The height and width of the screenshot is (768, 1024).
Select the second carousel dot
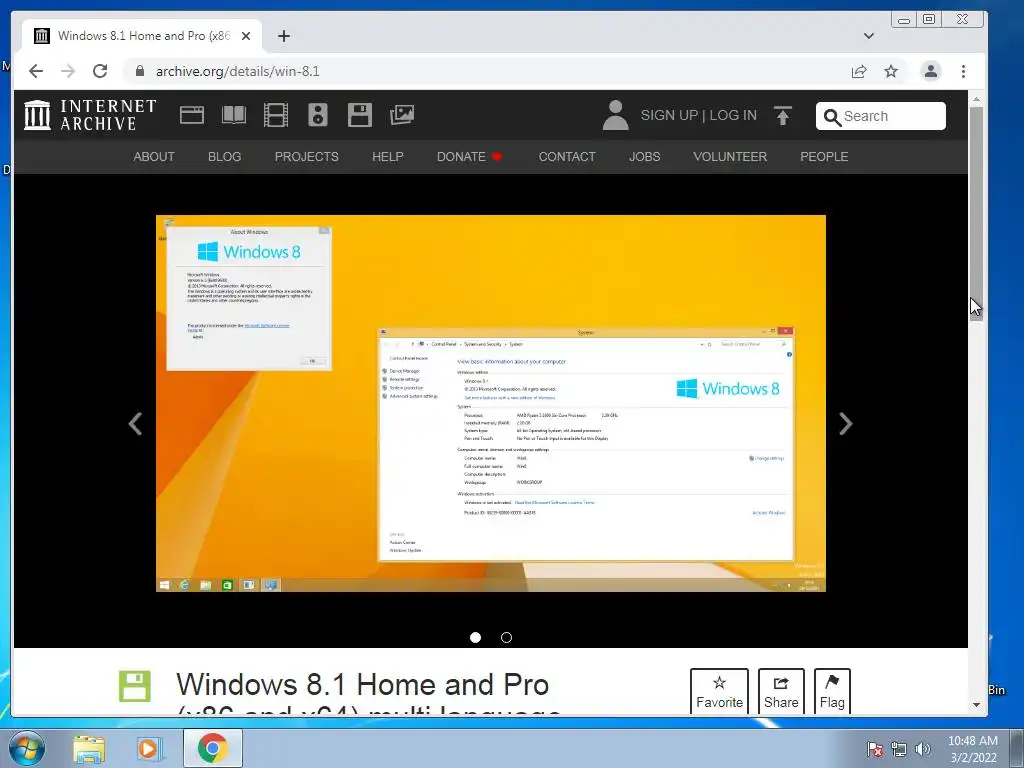coord(506,637)
